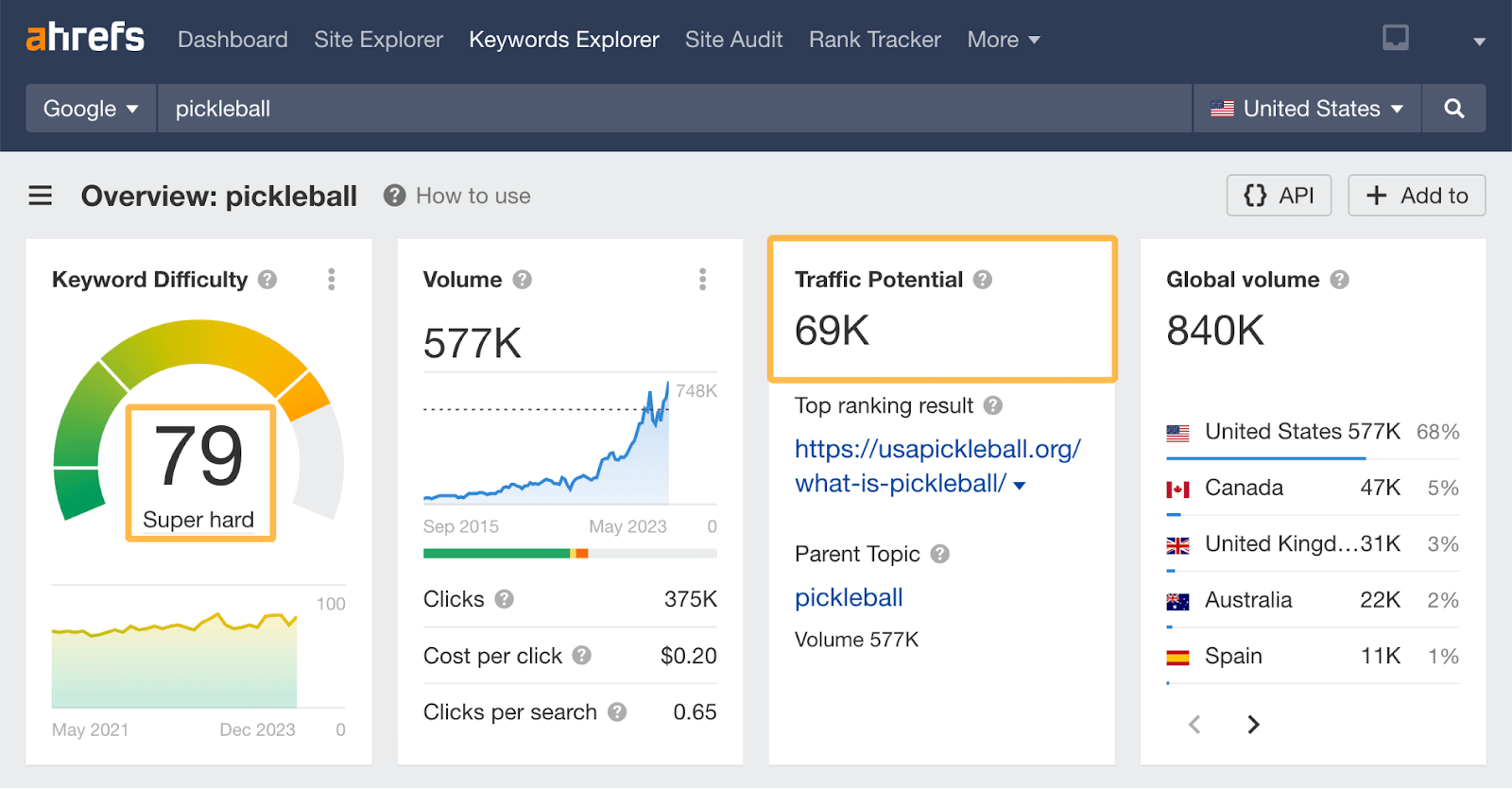Image resolution: width=1512 pixels, height=789 pixels.
Task: Click the Canada flag icon
Action: click(1177, 489)
